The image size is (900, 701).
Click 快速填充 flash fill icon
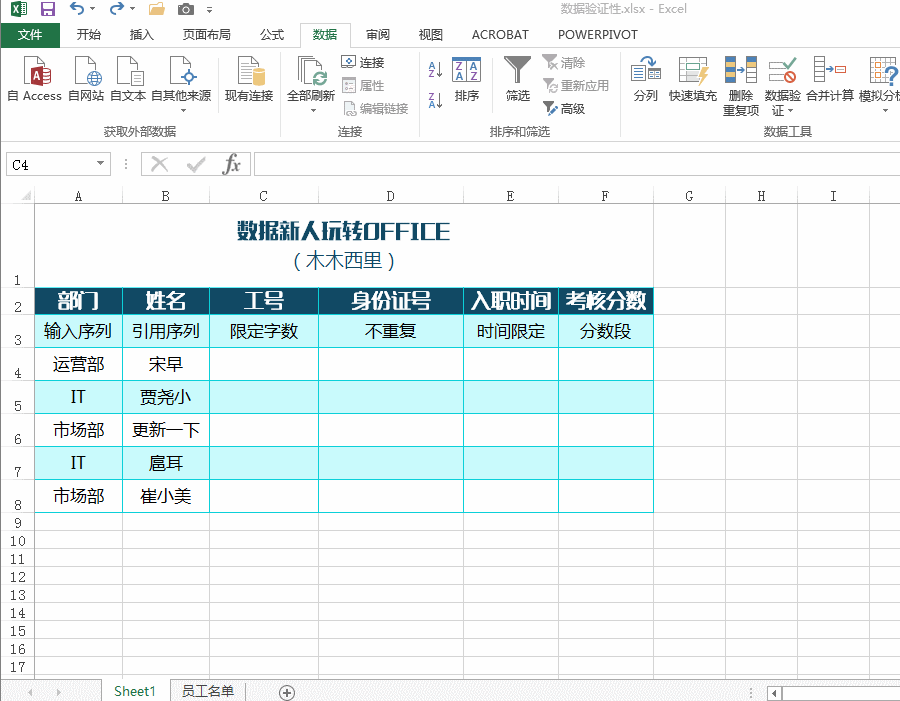pyautogui.click(x=693, y=71)
